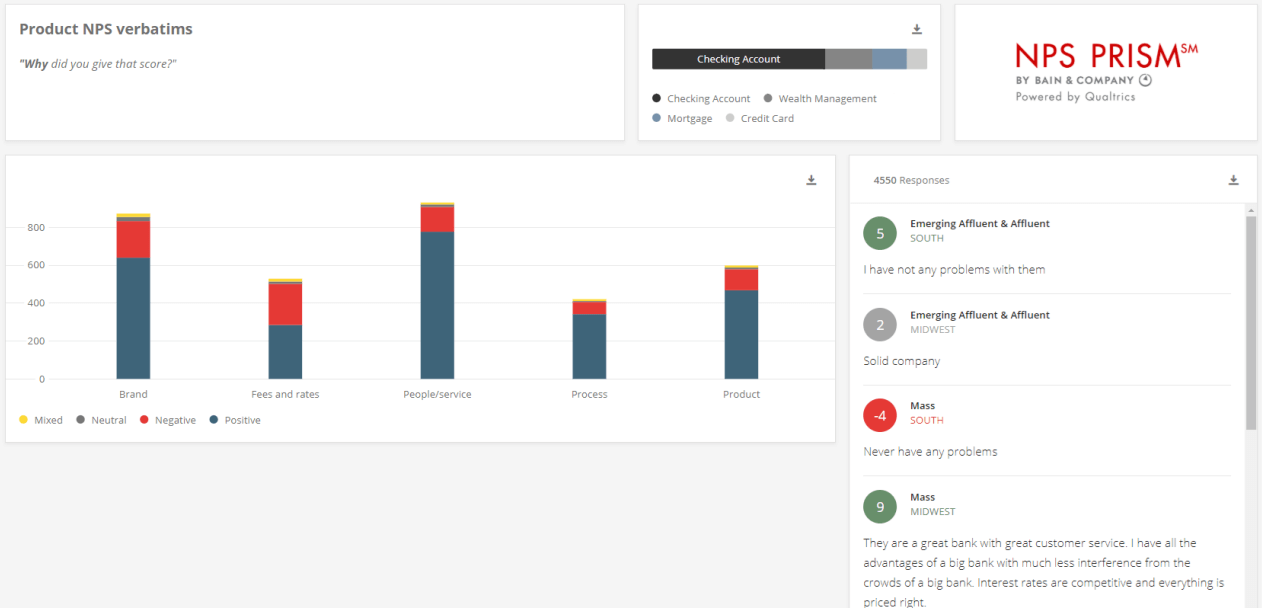Click the 'Never have any problems' response

coord(930,451)
